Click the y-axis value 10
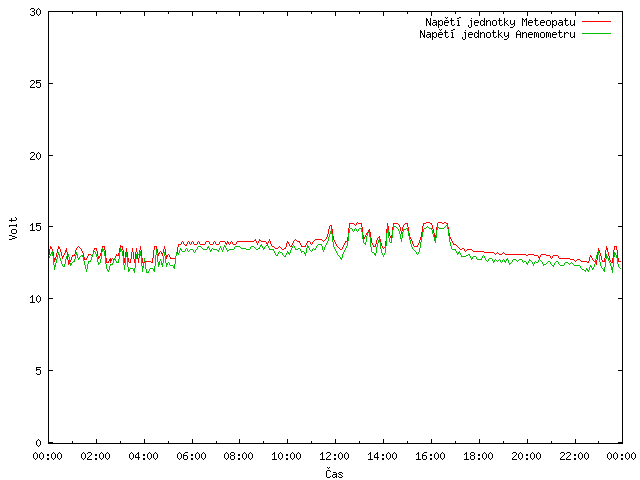This screenshot has width=640, height=480. [x=36, y=299]
